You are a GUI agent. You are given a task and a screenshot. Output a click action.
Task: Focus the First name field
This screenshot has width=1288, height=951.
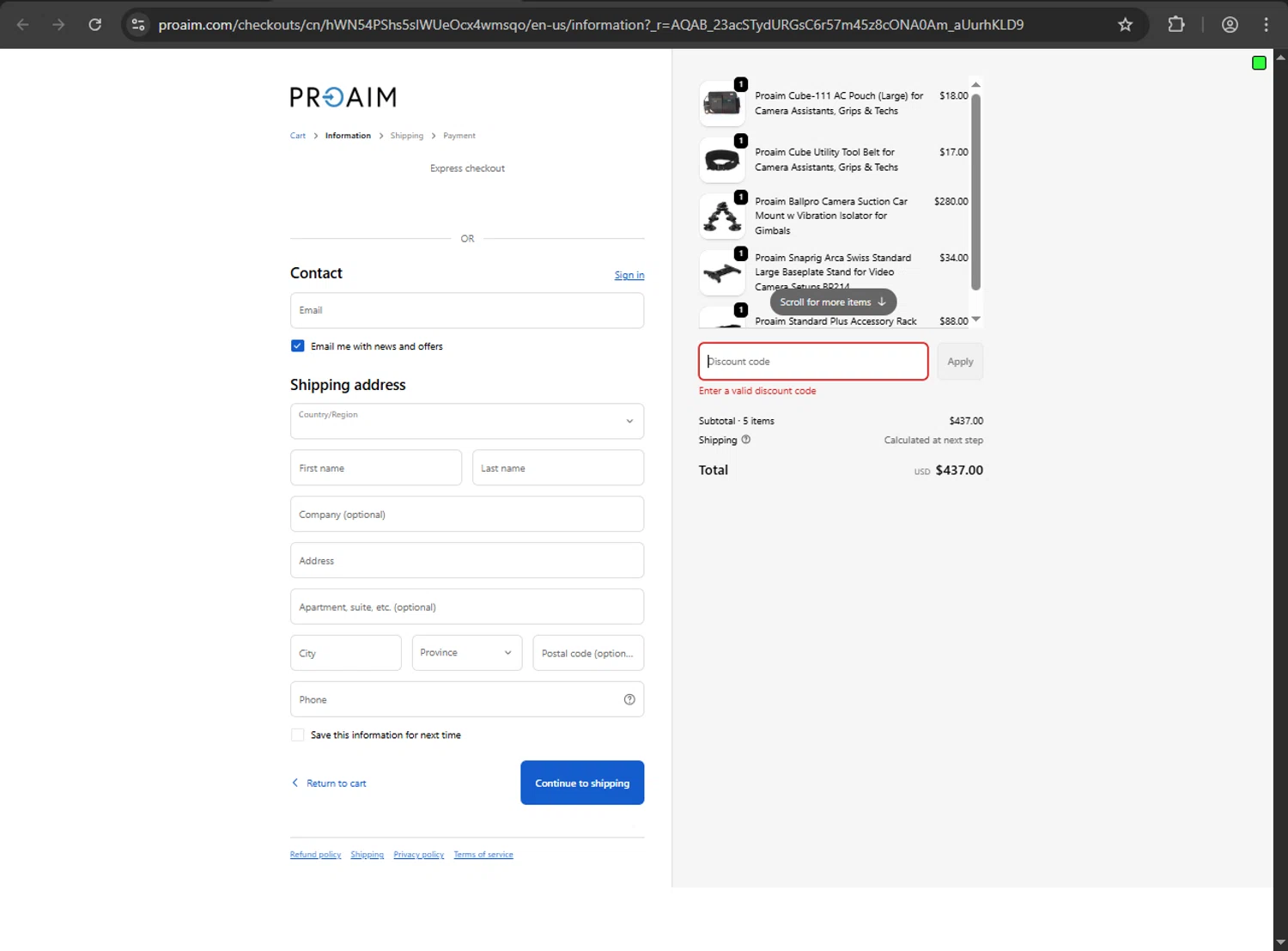376,468
